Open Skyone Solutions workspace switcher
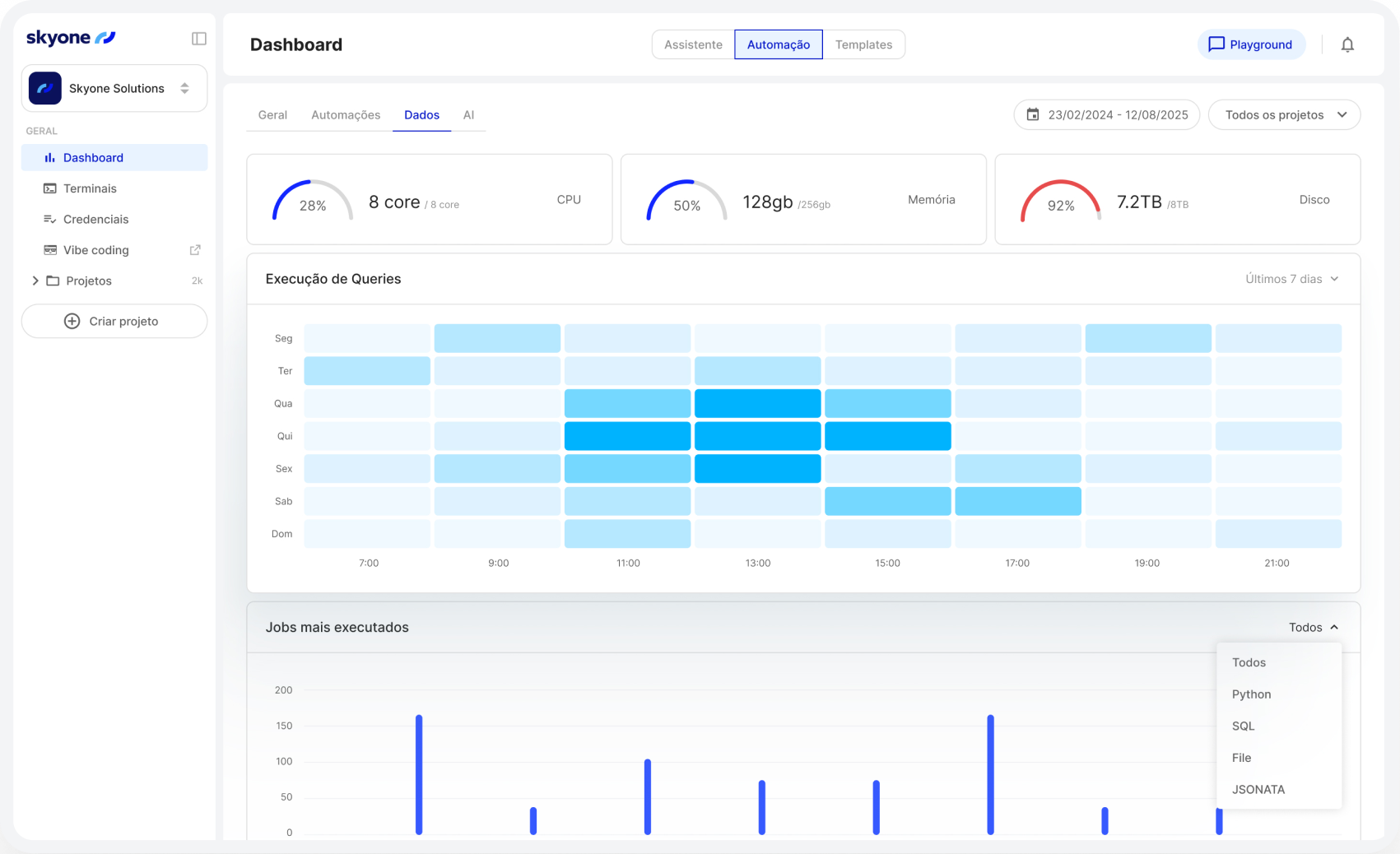 (114, 88)
